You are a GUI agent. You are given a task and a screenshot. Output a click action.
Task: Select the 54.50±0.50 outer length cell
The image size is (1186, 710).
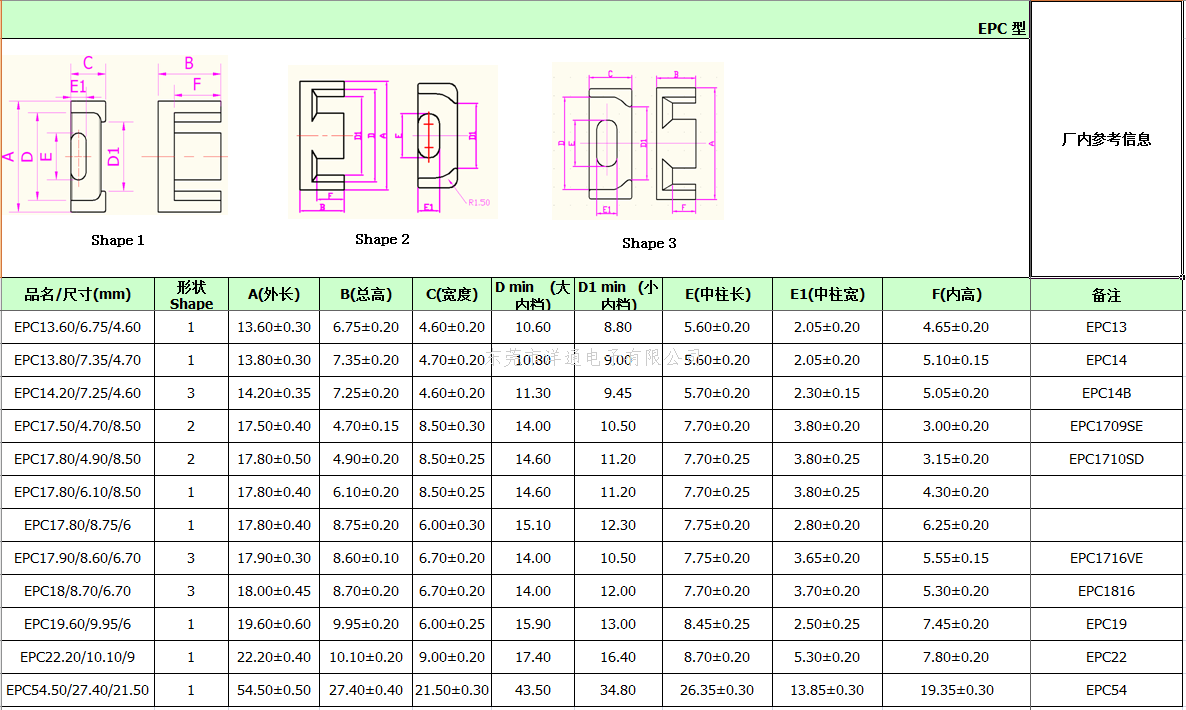(274, 690)
